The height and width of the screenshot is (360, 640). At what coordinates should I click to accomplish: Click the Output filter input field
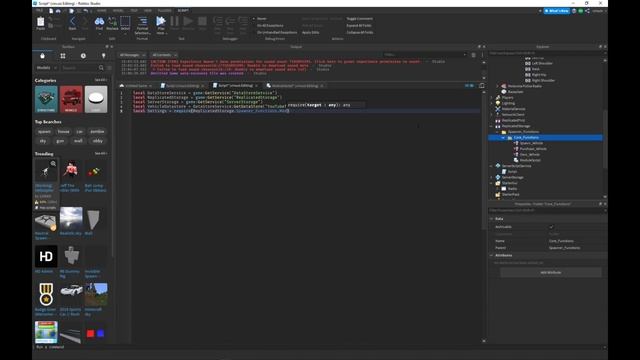(x=424, y=55)
